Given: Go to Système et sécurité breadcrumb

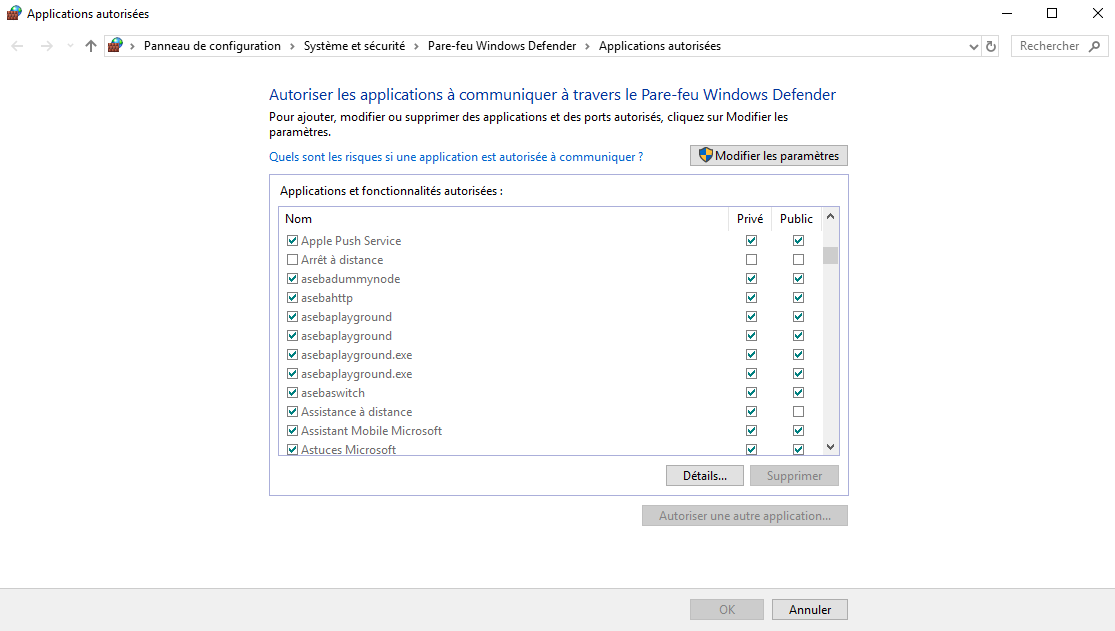Looking at the screenshot, I should click(x=354, y=46).
